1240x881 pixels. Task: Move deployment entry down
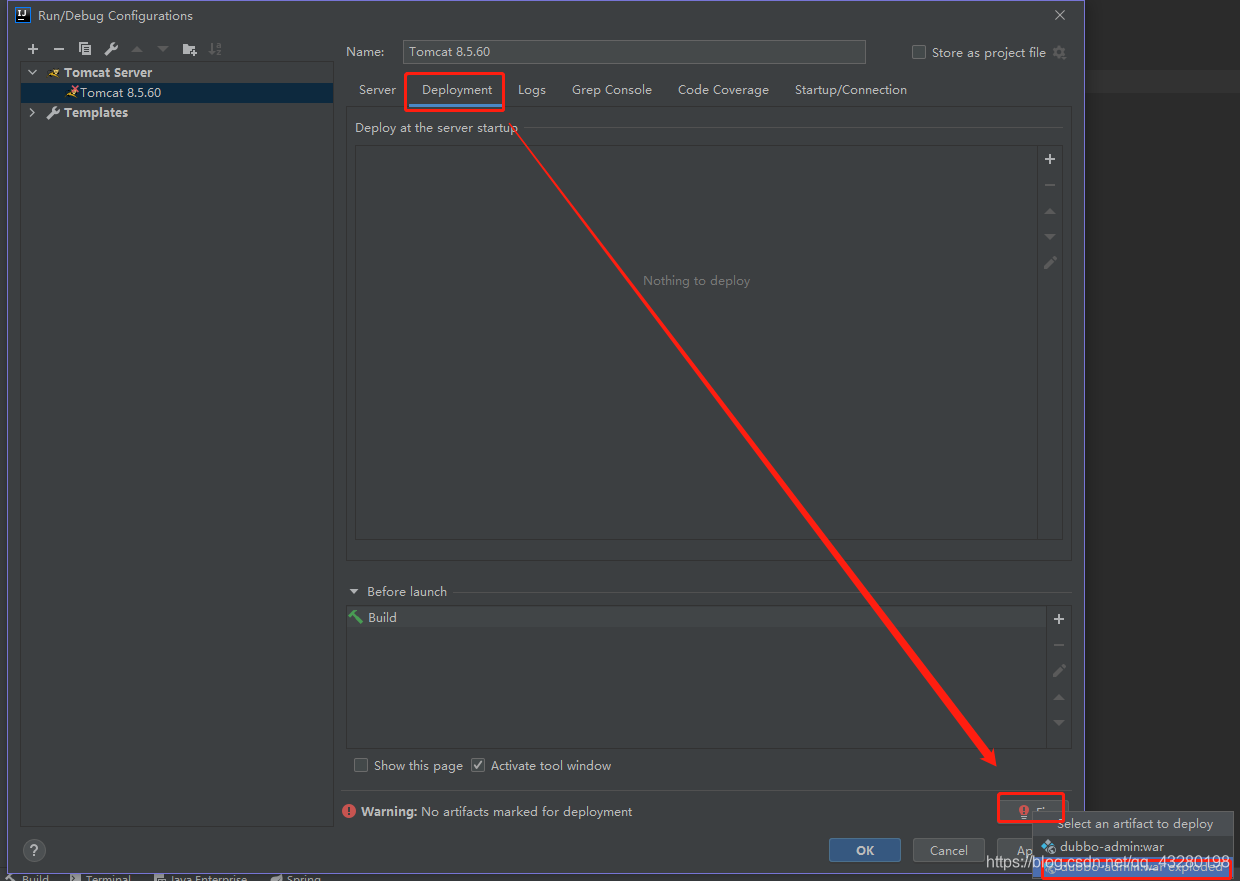tap(1050, 237)
